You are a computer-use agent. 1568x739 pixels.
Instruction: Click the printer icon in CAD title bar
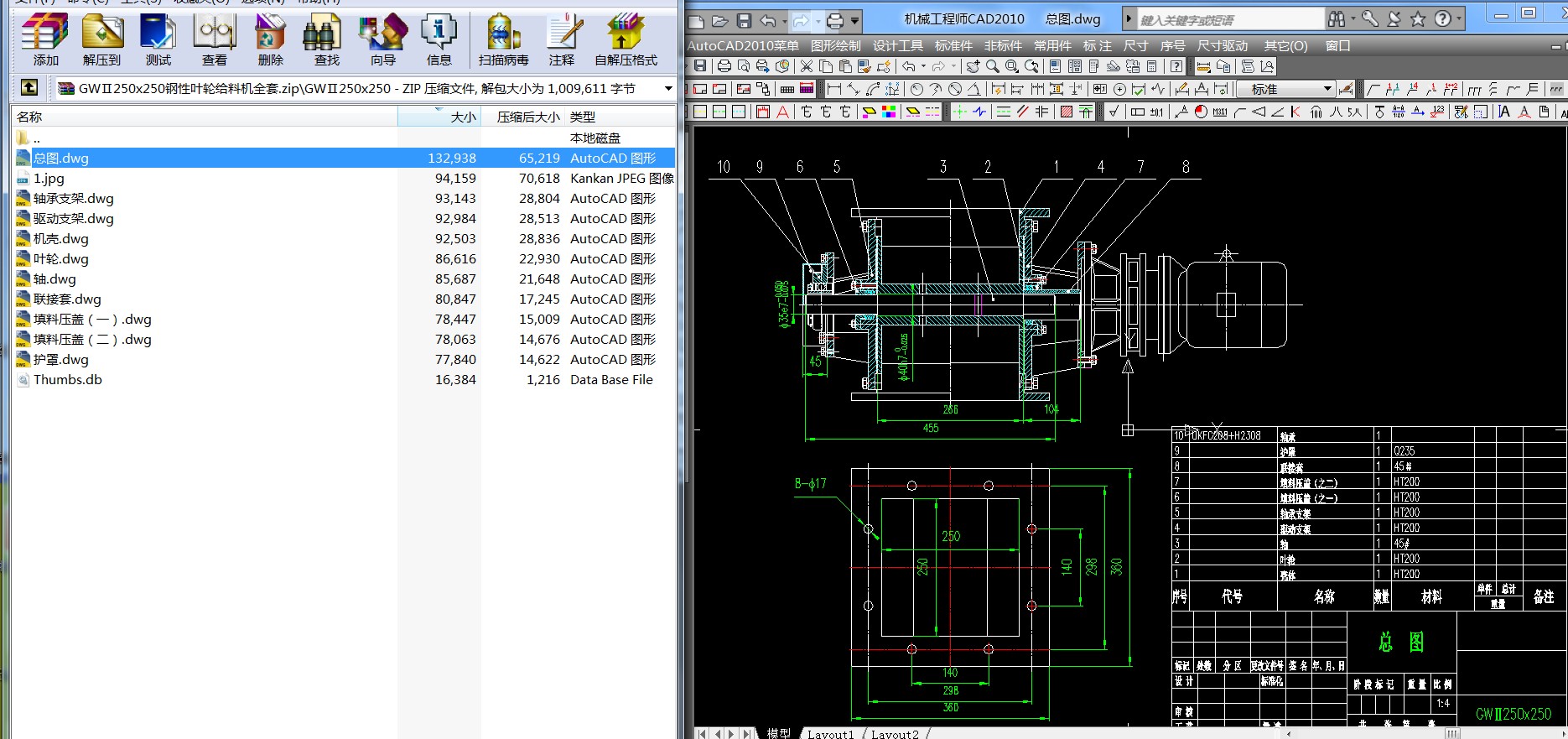tap(835, 20)
